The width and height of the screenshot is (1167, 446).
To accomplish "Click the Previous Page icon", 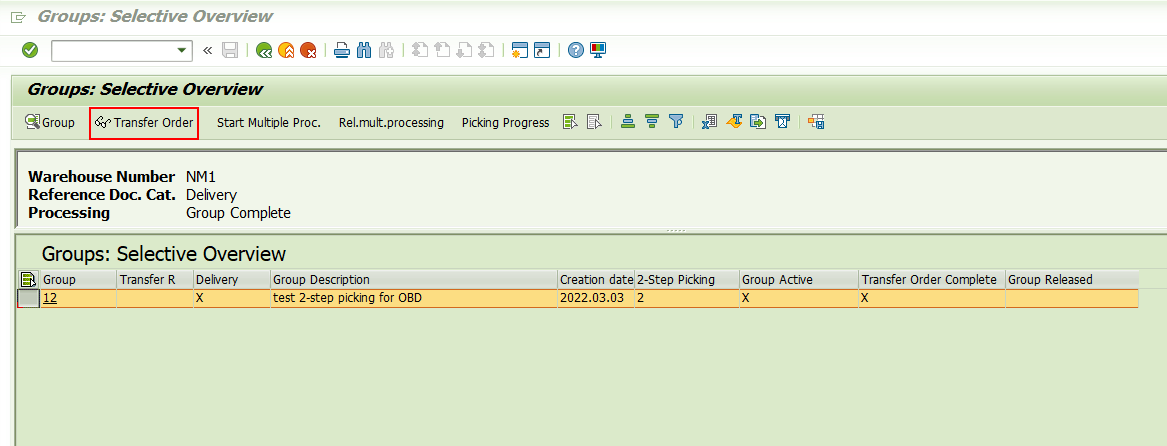I will click(442, 51).
